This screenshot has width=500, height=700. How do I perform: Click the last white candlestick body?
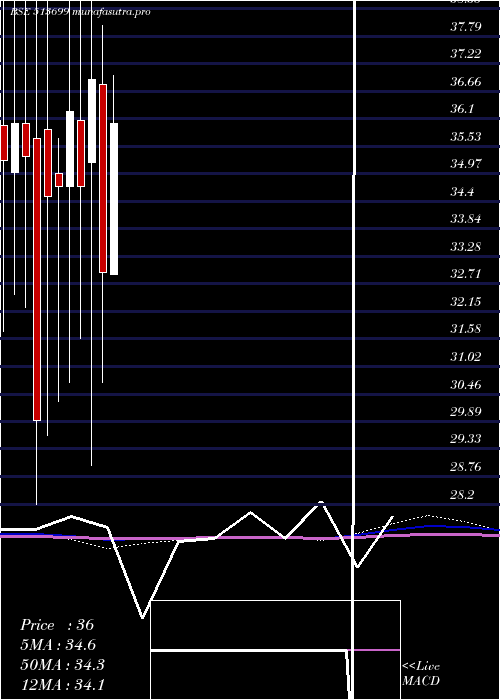coord(114,199)
